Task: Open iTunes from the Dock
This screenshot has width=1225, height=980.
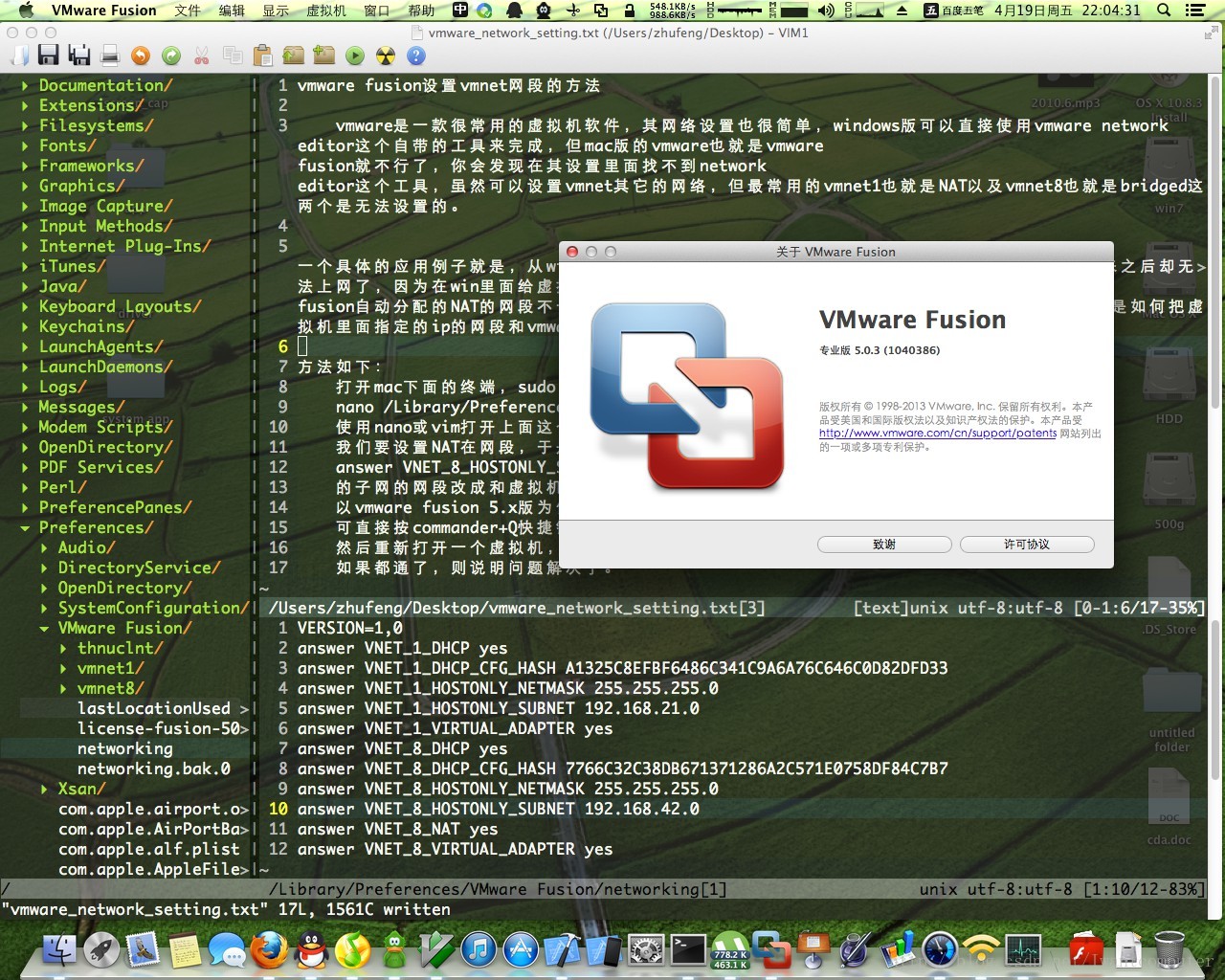Action: click(x=479, y=949)
